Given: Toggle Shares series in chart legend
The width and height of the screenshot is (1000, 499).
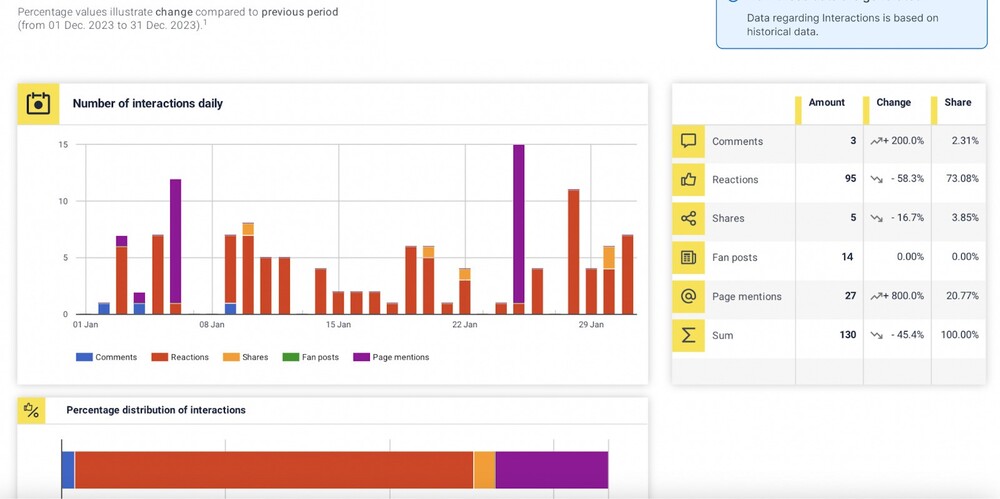Looking at the screenshot, I should pos(246,357).
